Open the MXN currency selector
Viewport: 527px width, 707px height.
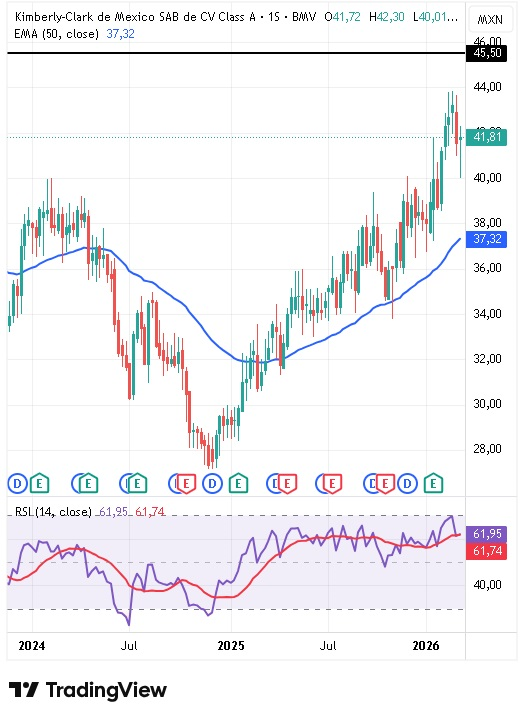tap(490, 19)
